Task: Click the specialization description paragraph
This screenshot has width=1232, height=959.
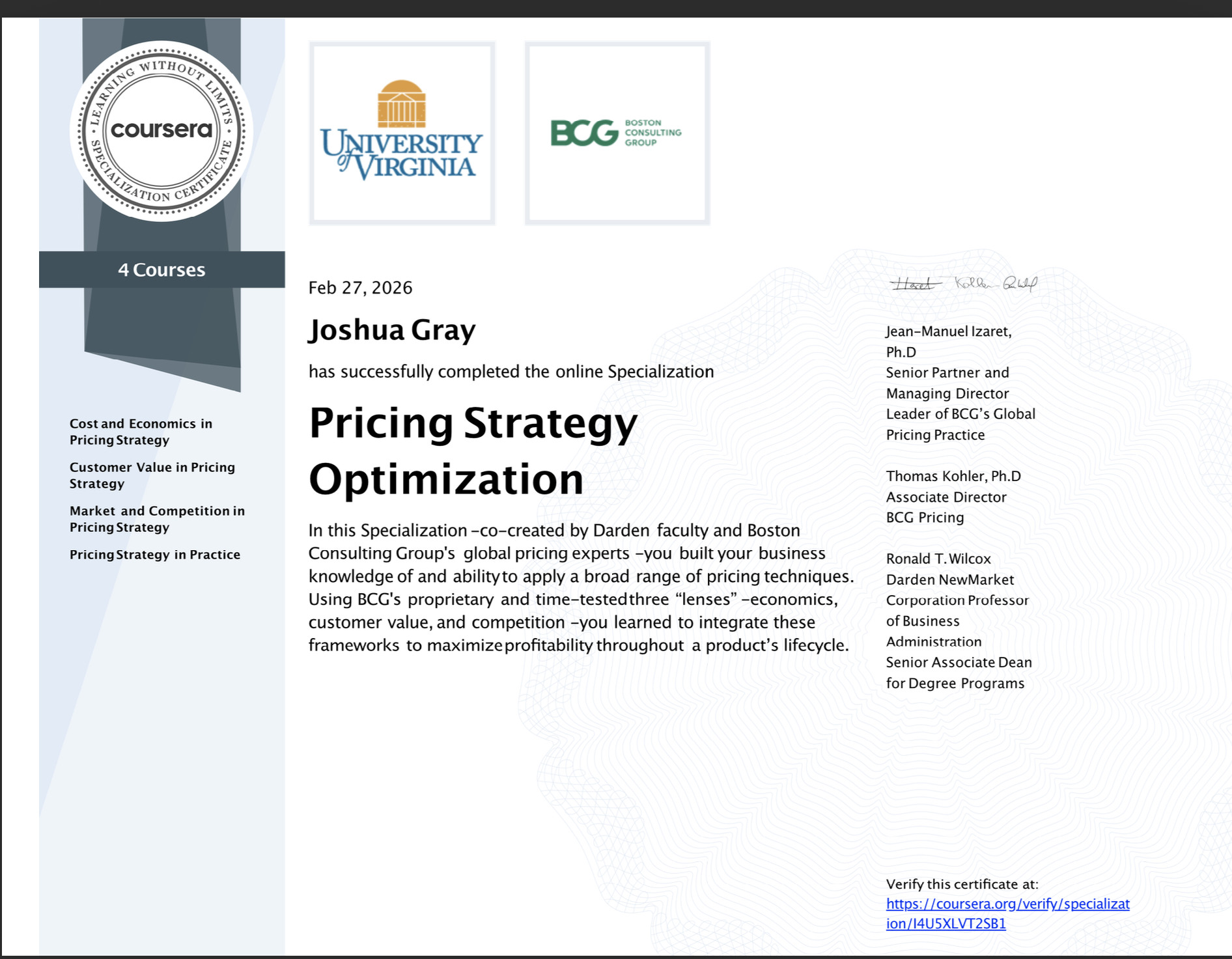Action: 581,588
